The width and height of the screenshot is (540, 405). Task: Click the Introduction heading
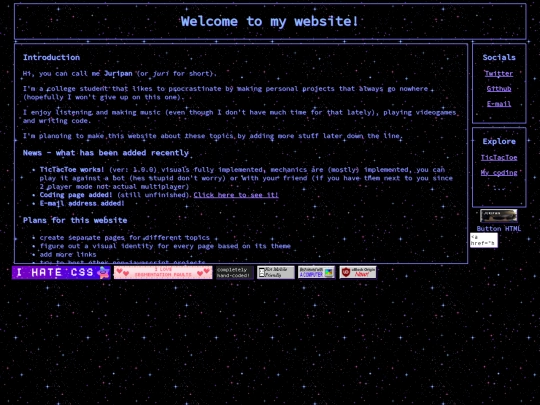click(x=51, y=58)
